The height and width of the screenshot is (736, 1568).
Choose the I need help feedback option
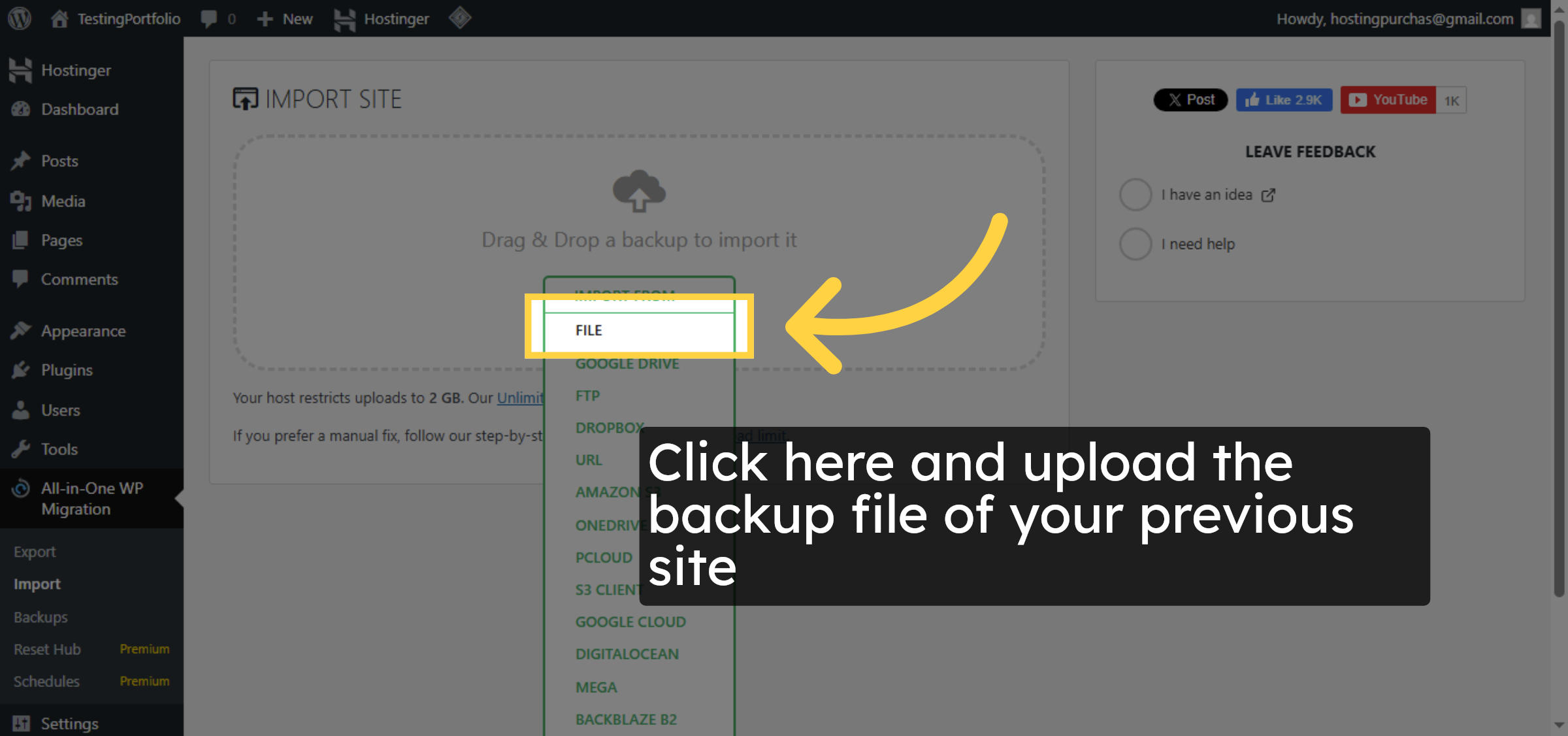point(1135,243)
